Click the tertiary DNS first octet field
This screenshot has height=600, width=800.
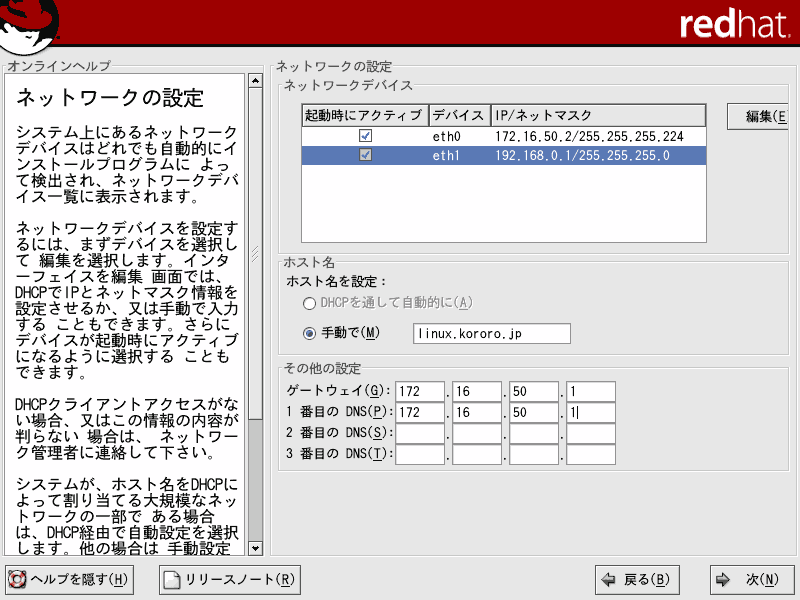[420, 454]
